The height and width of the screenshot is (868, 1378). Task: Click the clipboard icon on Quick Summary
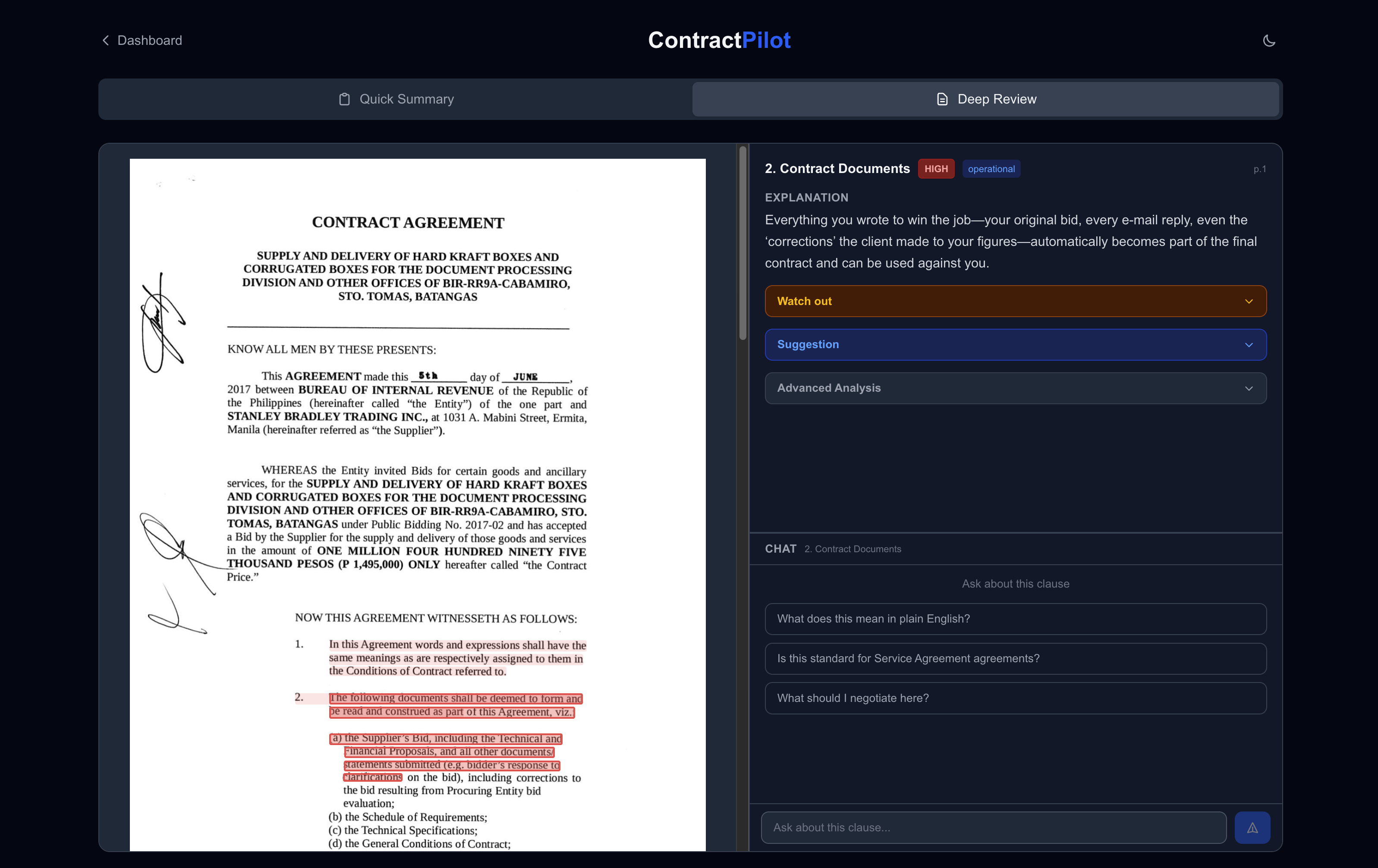pyautogui.click(x=344, y=100)
